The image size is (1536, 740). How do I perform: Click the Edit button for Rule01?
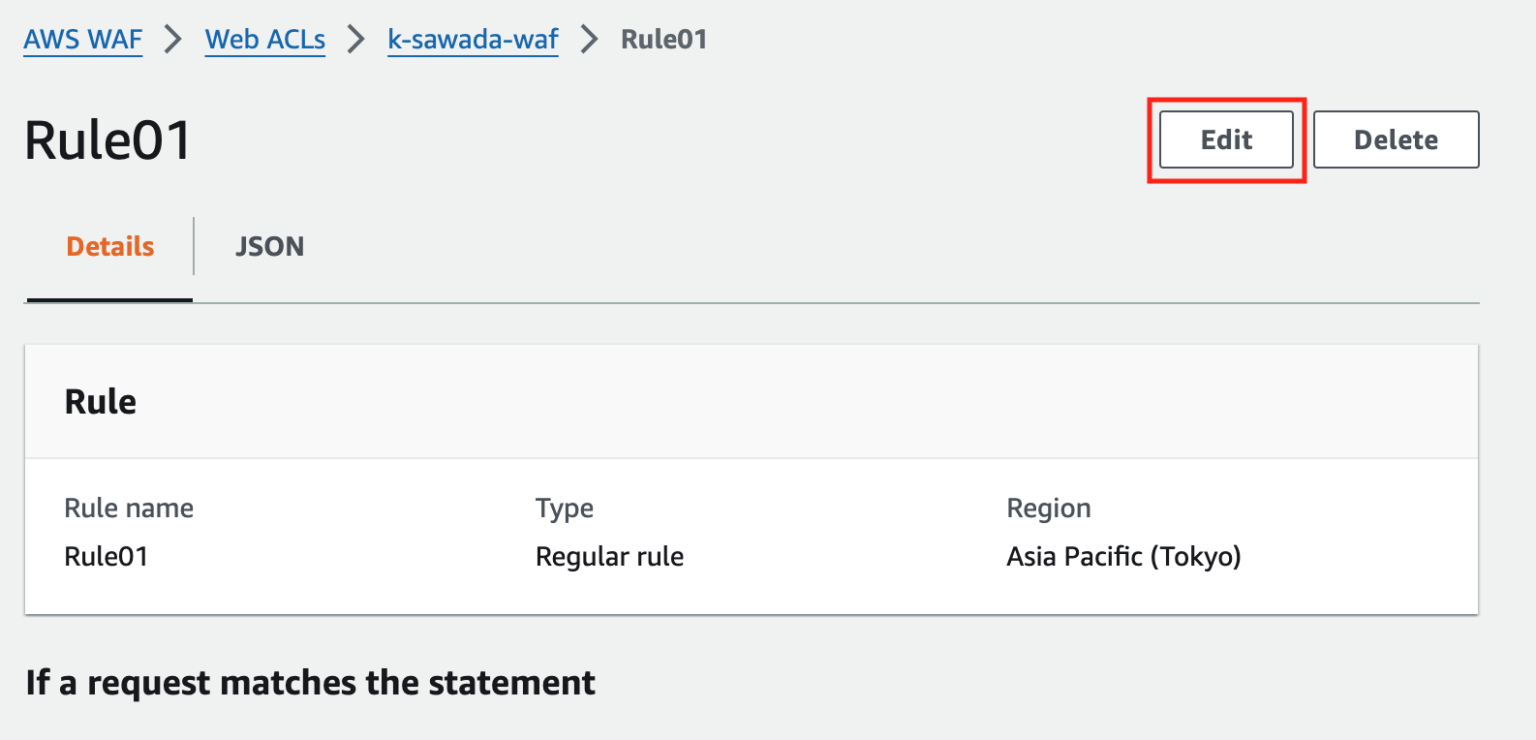point(1226,139)
